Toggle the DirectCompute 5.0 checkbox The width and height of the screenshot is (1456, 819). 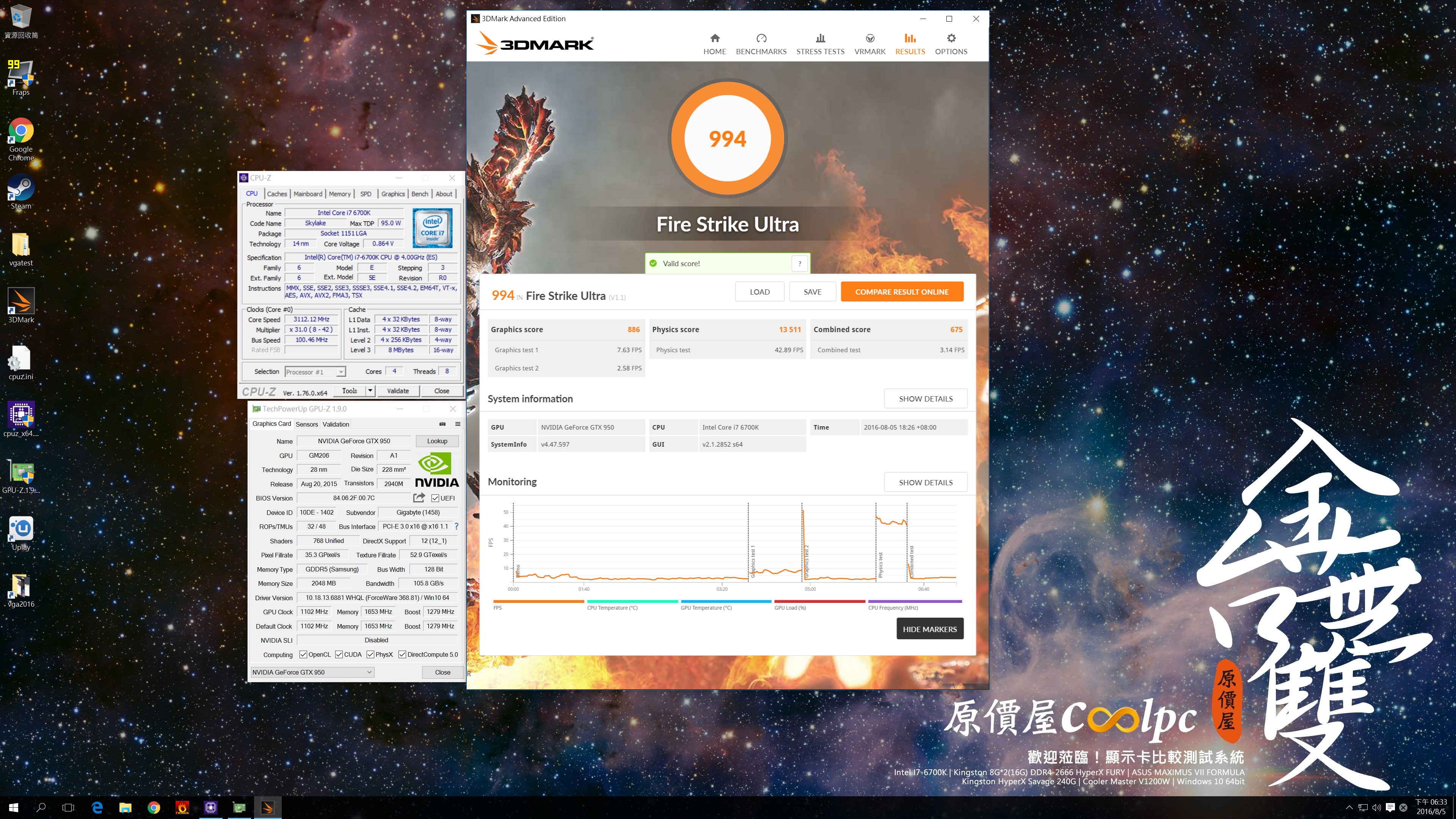point(402,654)
